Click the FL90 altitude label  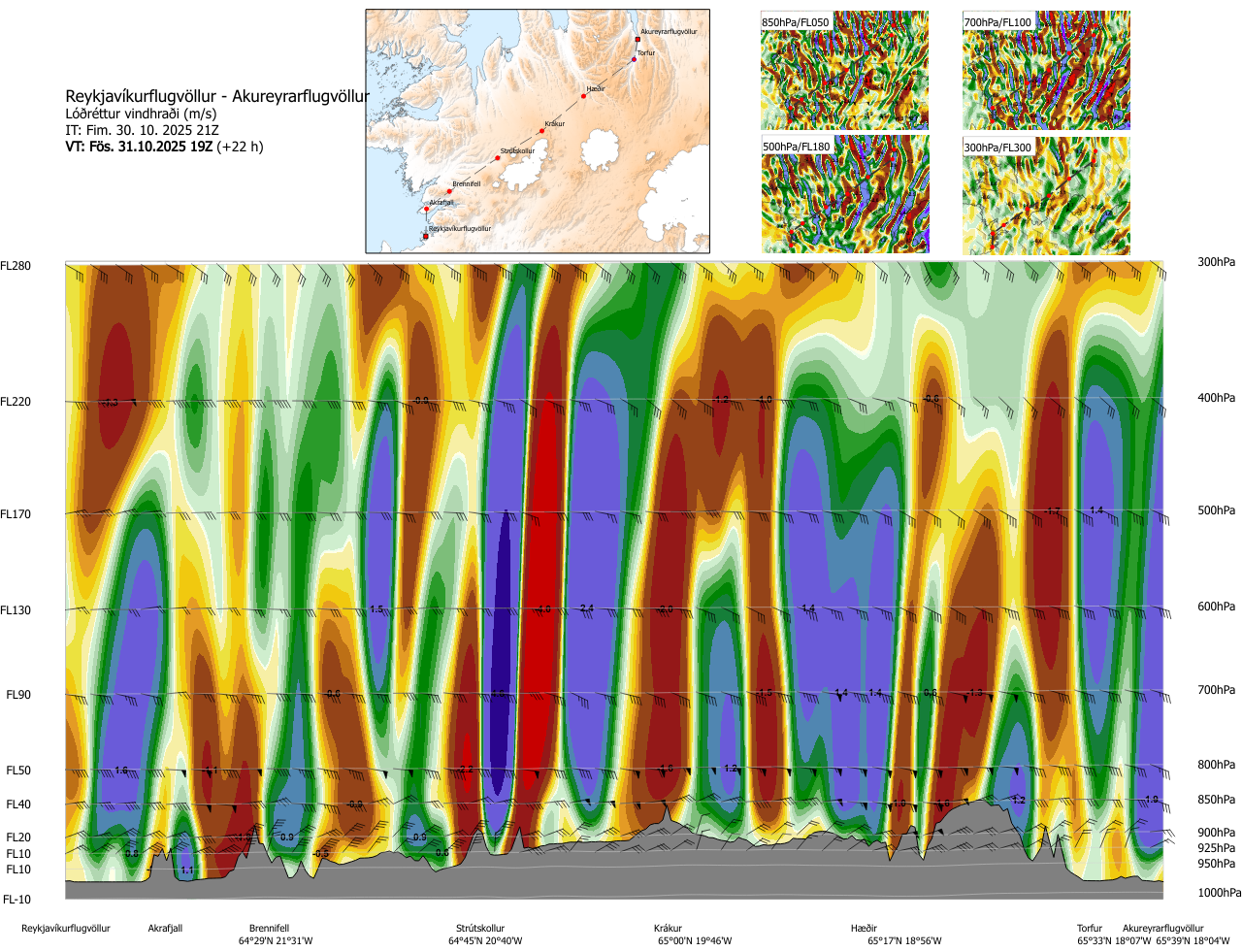[x=18, y=695]
